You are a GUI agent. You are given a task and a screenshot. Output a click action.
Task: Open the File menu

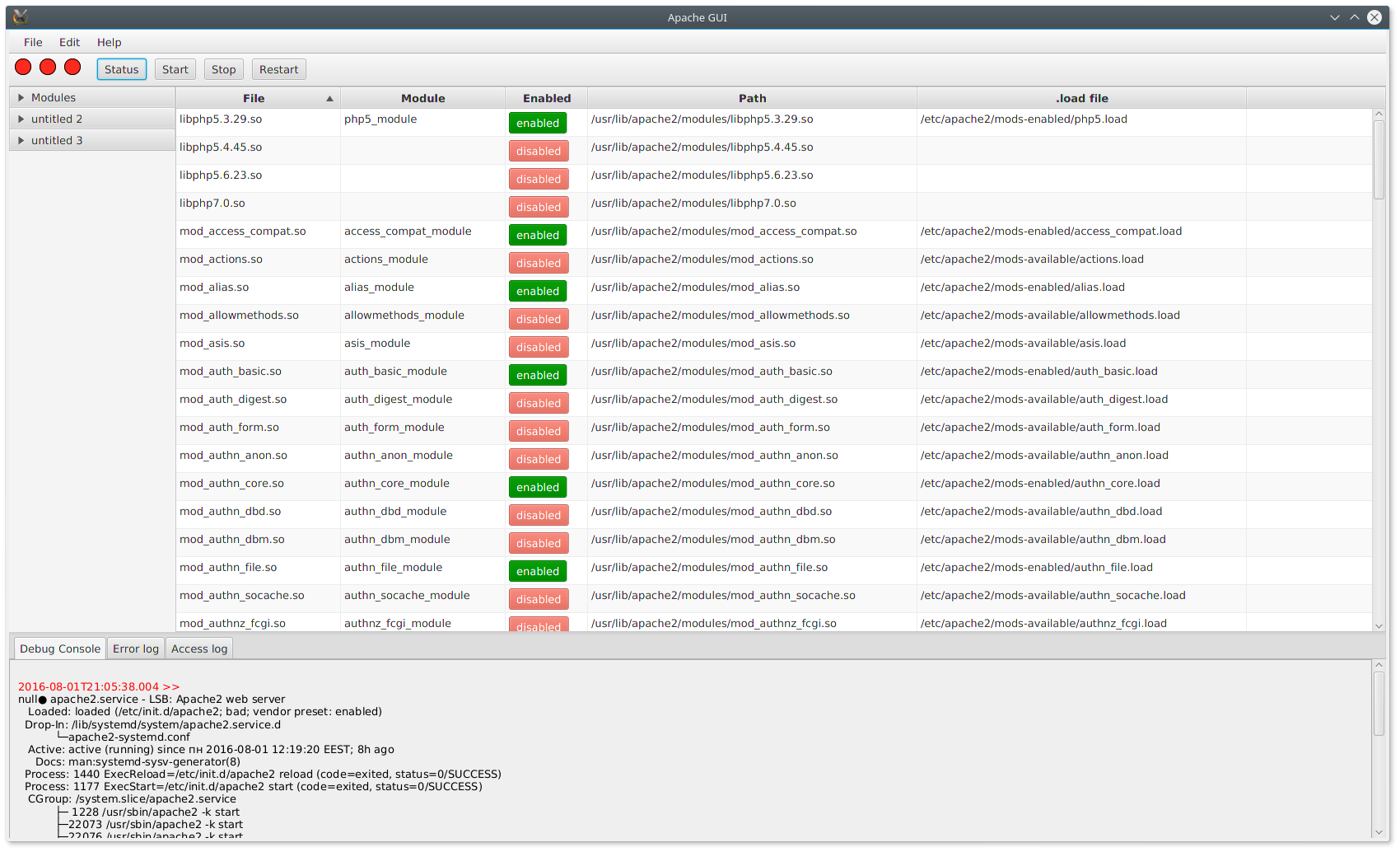pos(33,42)
